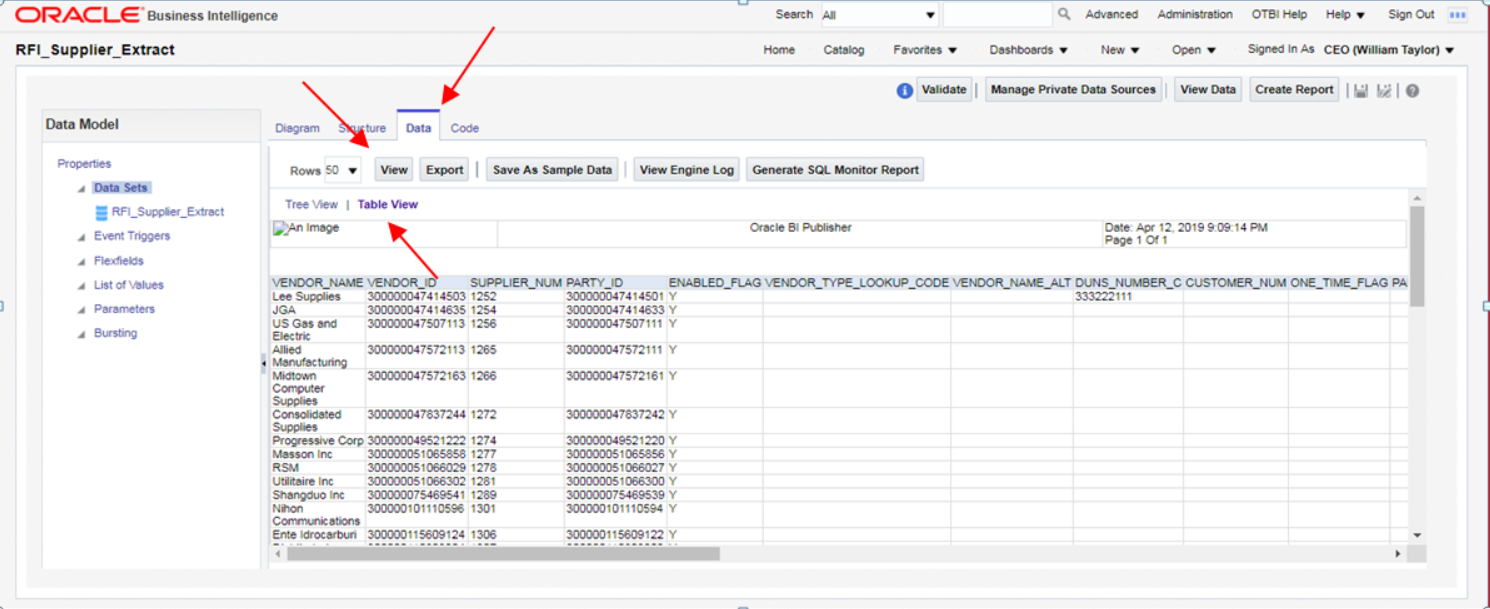Viewport: 1490px width, 609px height.
Task: Click the 'Progressive Corp' cell
Action: [x=318, y=441]
